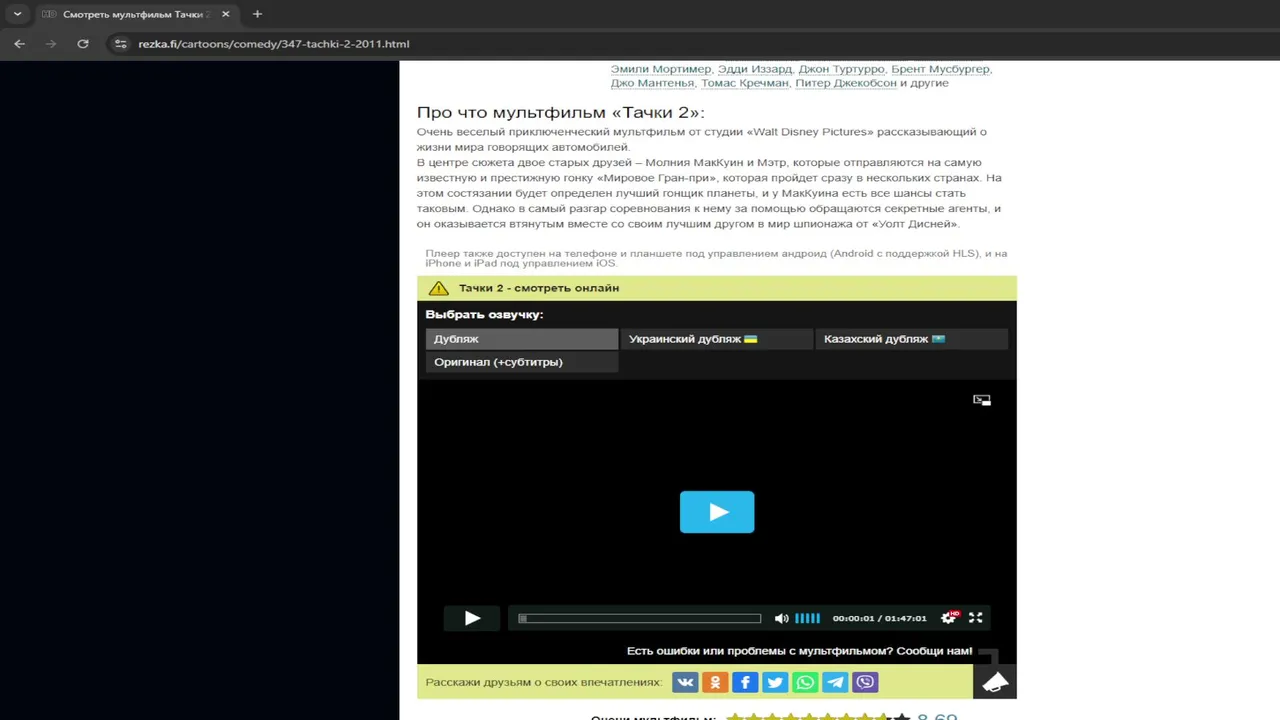Open actor link Брент Мусбургер
The width and height of the screenshot is (1280, 720).
point(940,69)
